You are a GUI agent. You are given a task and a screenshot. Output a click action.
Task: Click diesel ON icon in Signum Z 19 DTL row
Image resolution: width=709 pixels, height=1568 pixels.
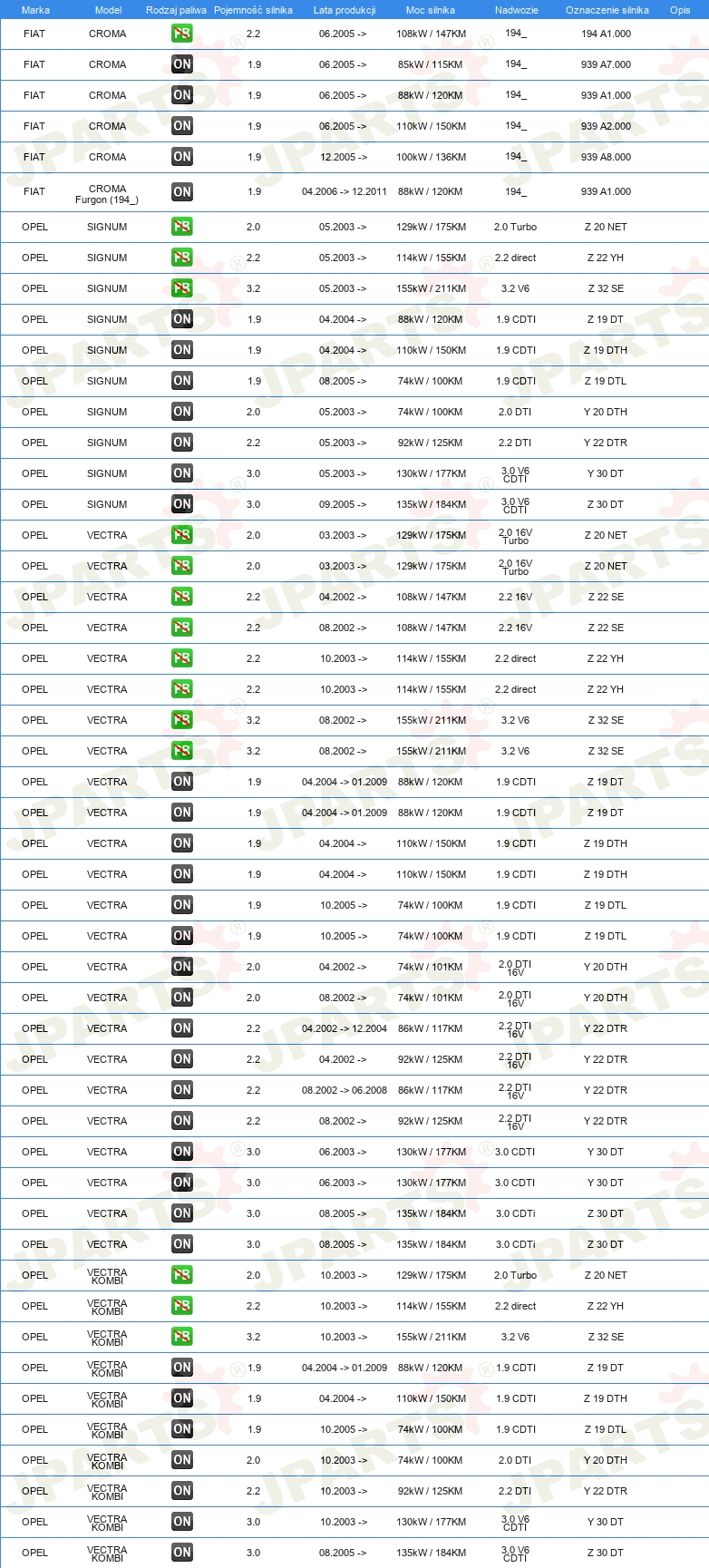coord(182,381)
